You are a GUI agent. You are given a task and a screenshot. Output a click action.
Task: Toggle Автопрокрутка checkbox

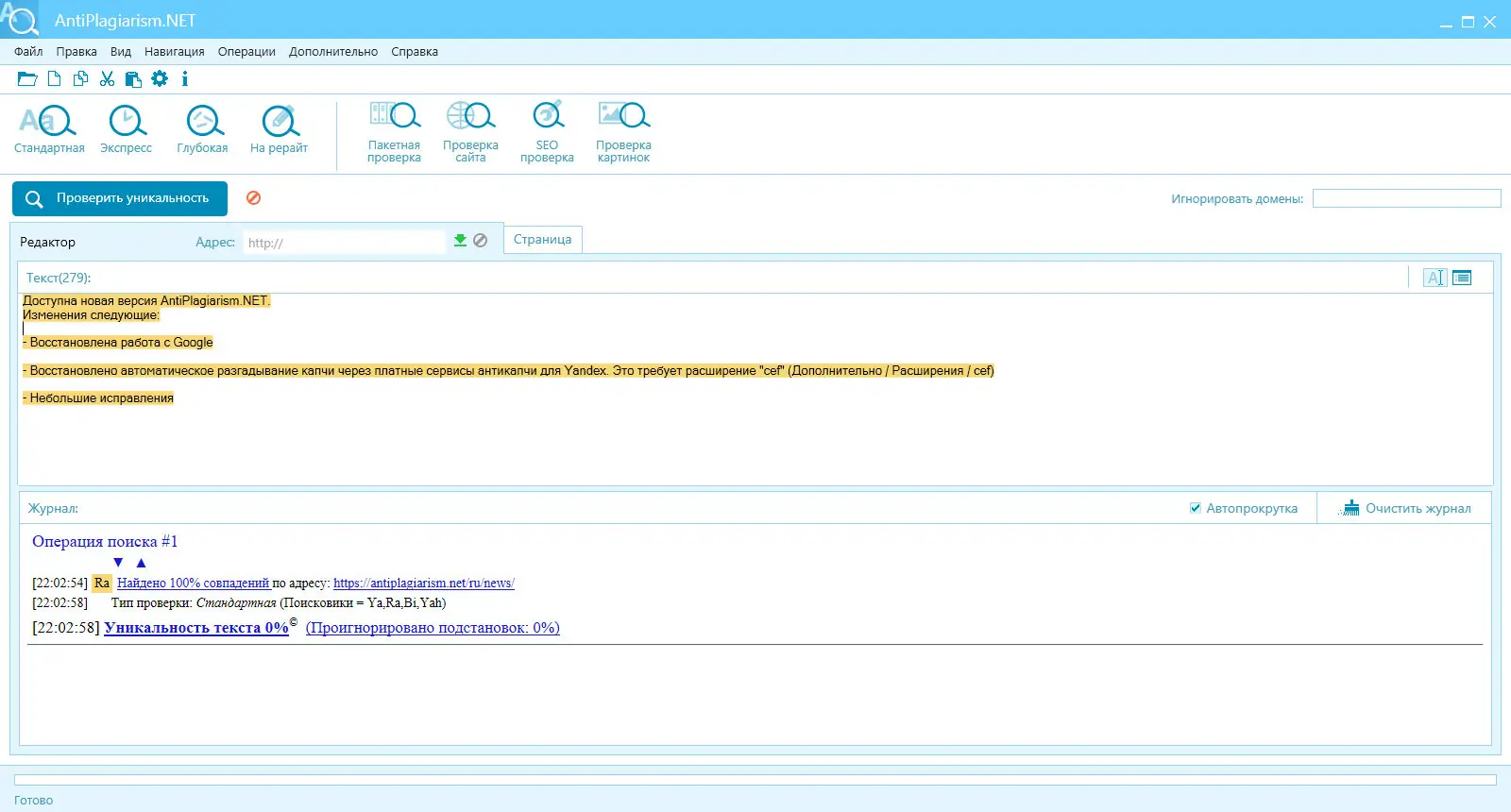1196,508
